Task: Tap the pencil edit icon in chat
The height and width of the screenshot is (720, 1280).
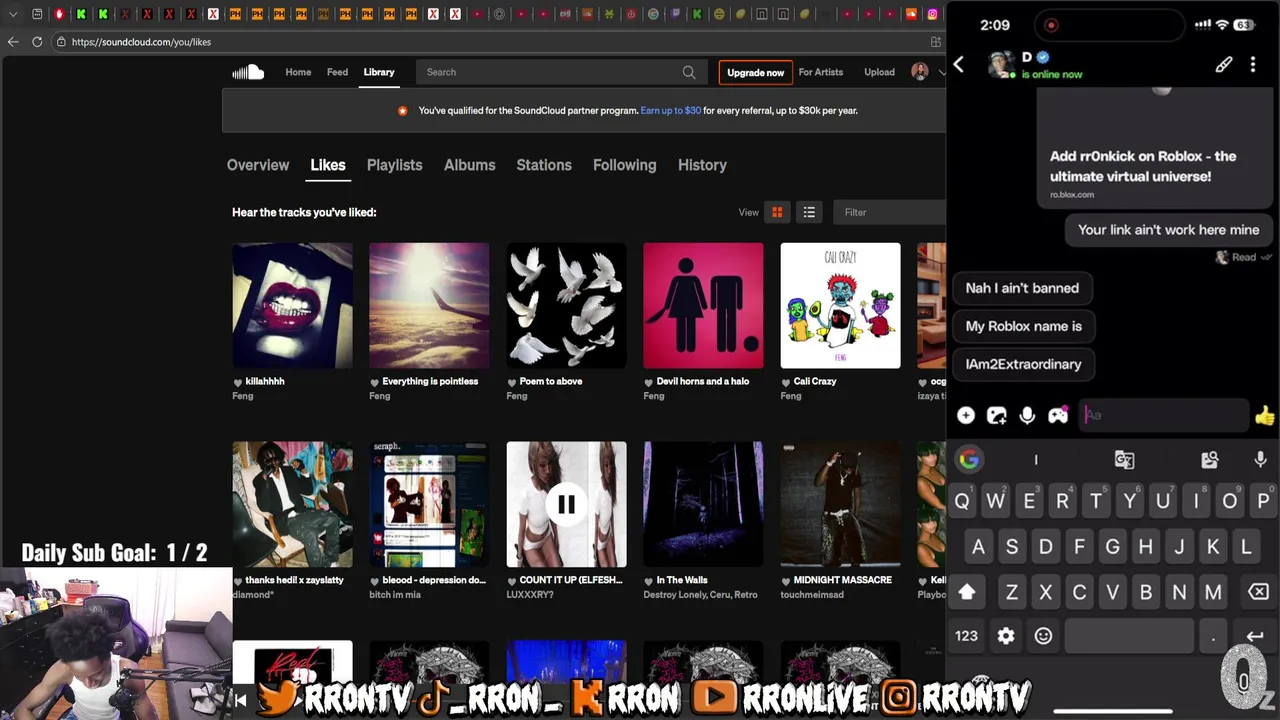Action: tap(1224, 65)
